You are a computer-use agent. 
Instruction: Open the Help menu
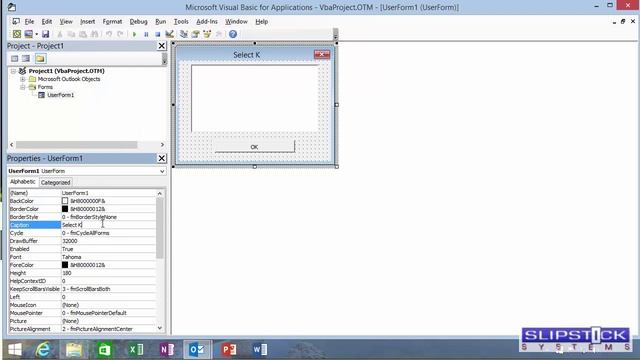(262, 22)
